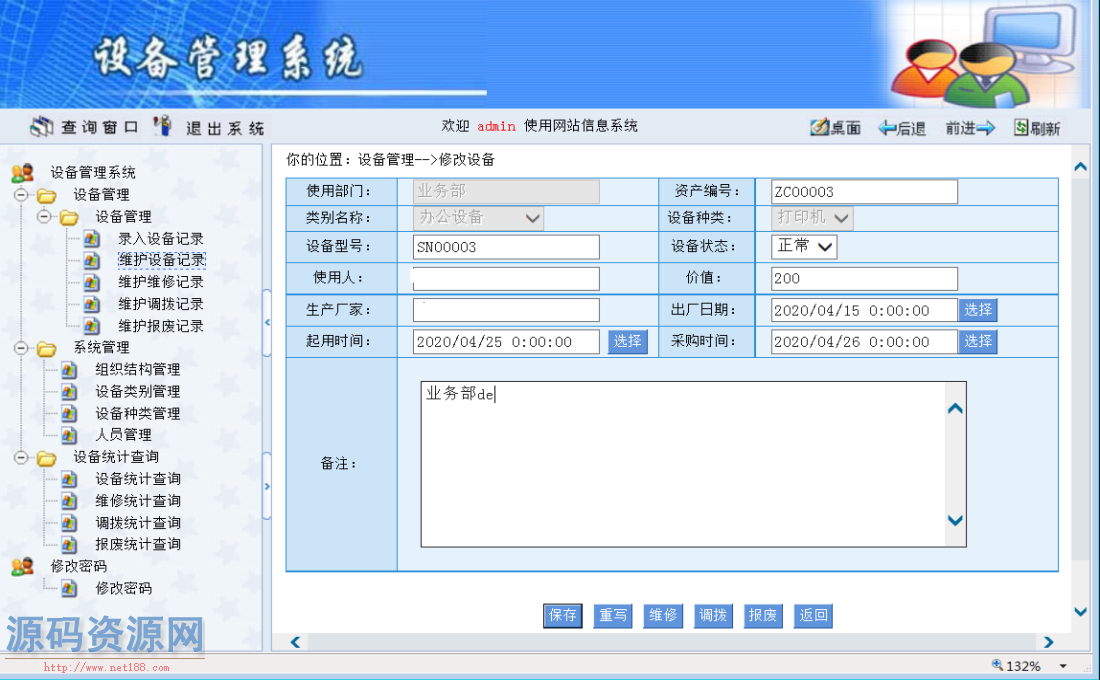Viewport: 1100px width, 680px height.
Task: Click main page vertical scroll down arrow
Action: pyautogui.click(x=1081, y=612)
